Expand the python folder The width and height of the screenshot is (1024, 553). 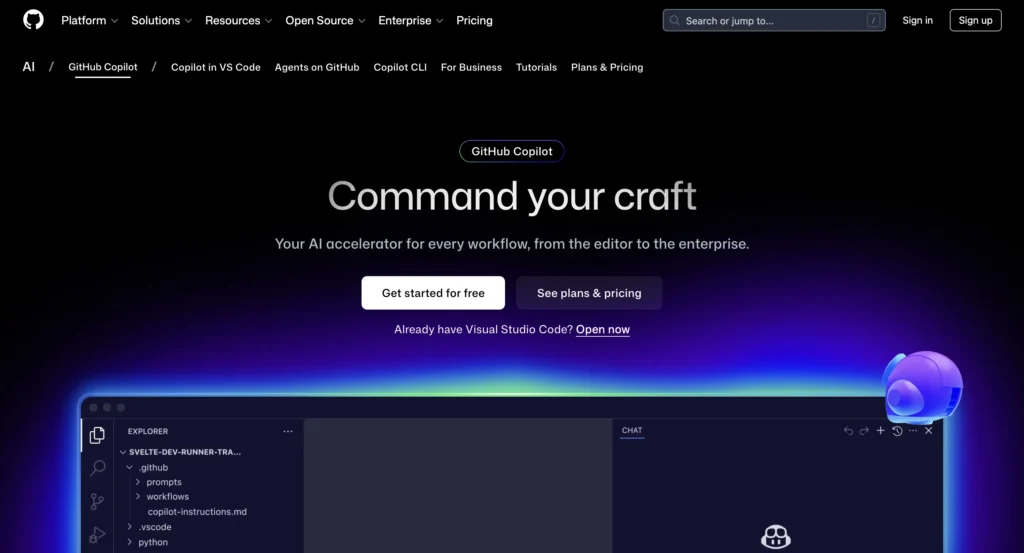(148, 542)
